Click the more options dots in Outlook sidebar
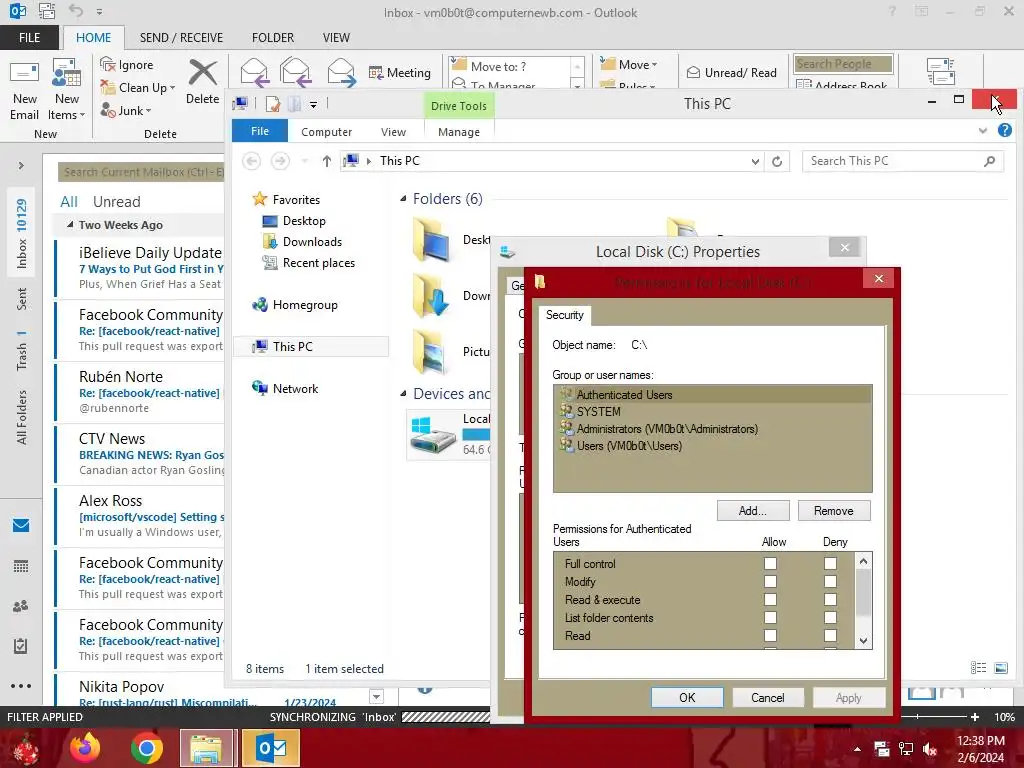Viewport: 1024px width, 768px height. tap(21, 686)
